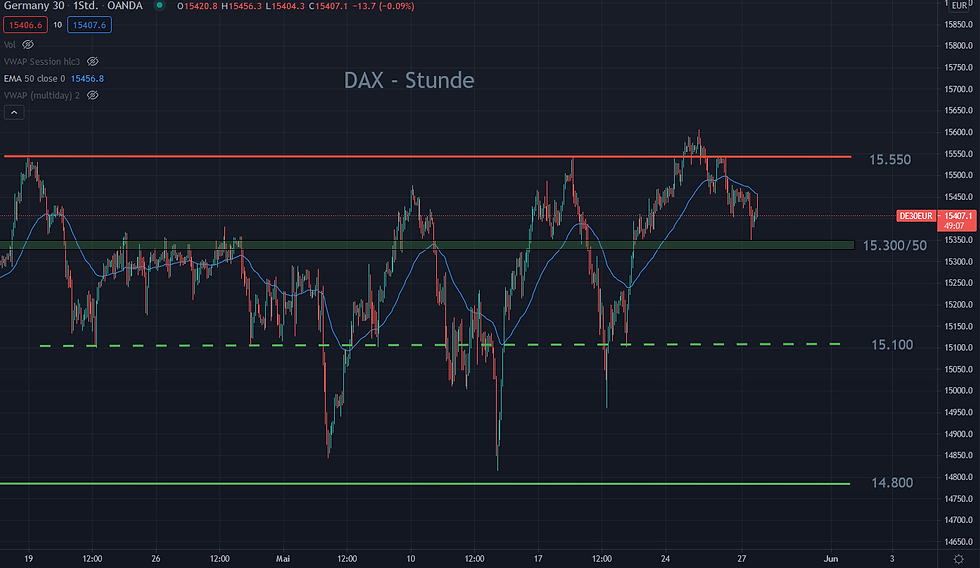Collapse the indicator legend with chevron
This screenshot has height=568, width=980.
point(14,112)
